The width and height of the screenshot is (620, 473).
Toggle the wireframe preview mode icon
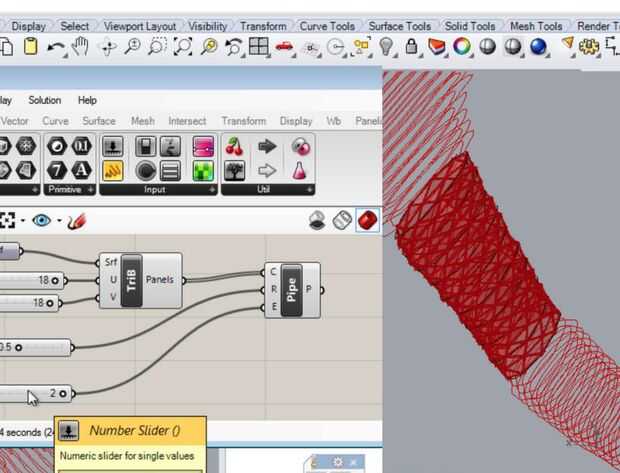[342, 220]
